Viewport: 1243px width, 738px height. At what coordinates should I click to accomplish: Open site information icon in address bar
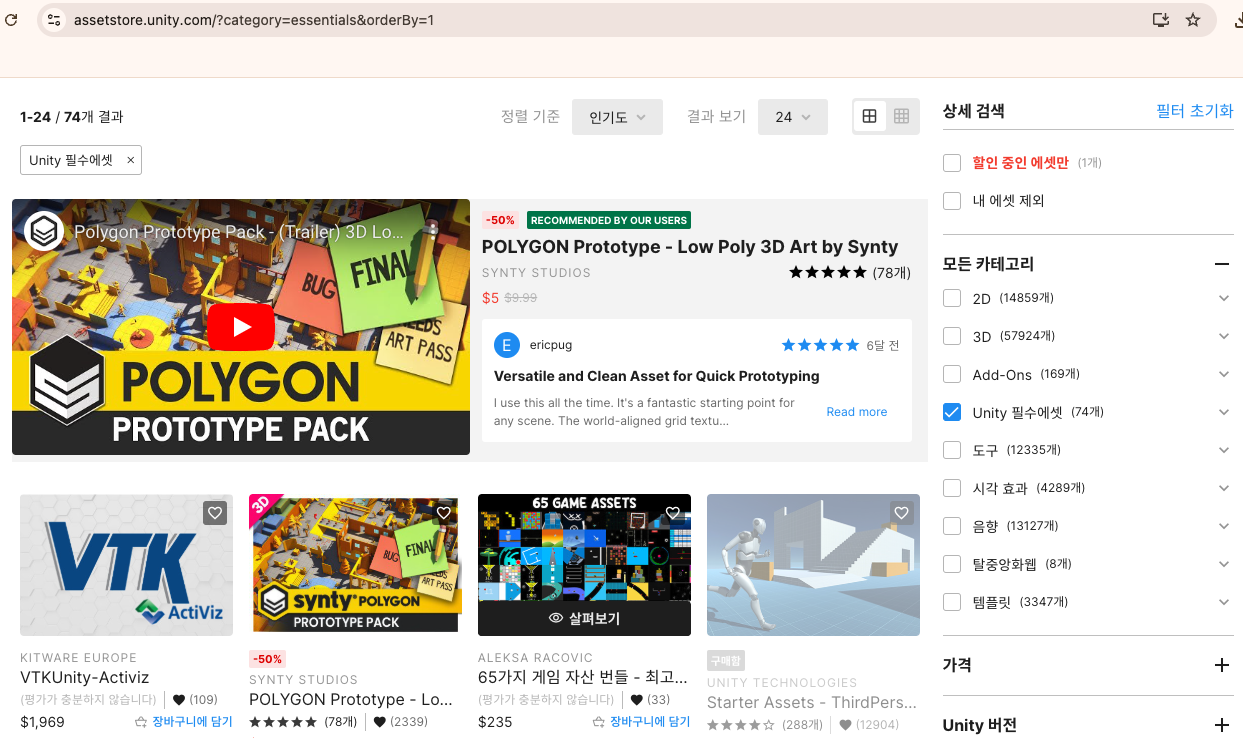pyautogui.click(x=54, y=19)
